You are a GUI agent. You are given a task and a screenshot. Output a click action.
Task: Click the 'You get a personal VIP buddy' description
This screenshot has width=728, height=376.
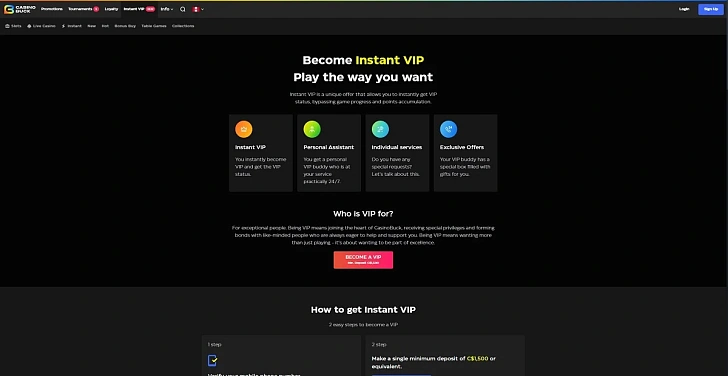click(326, 170)
